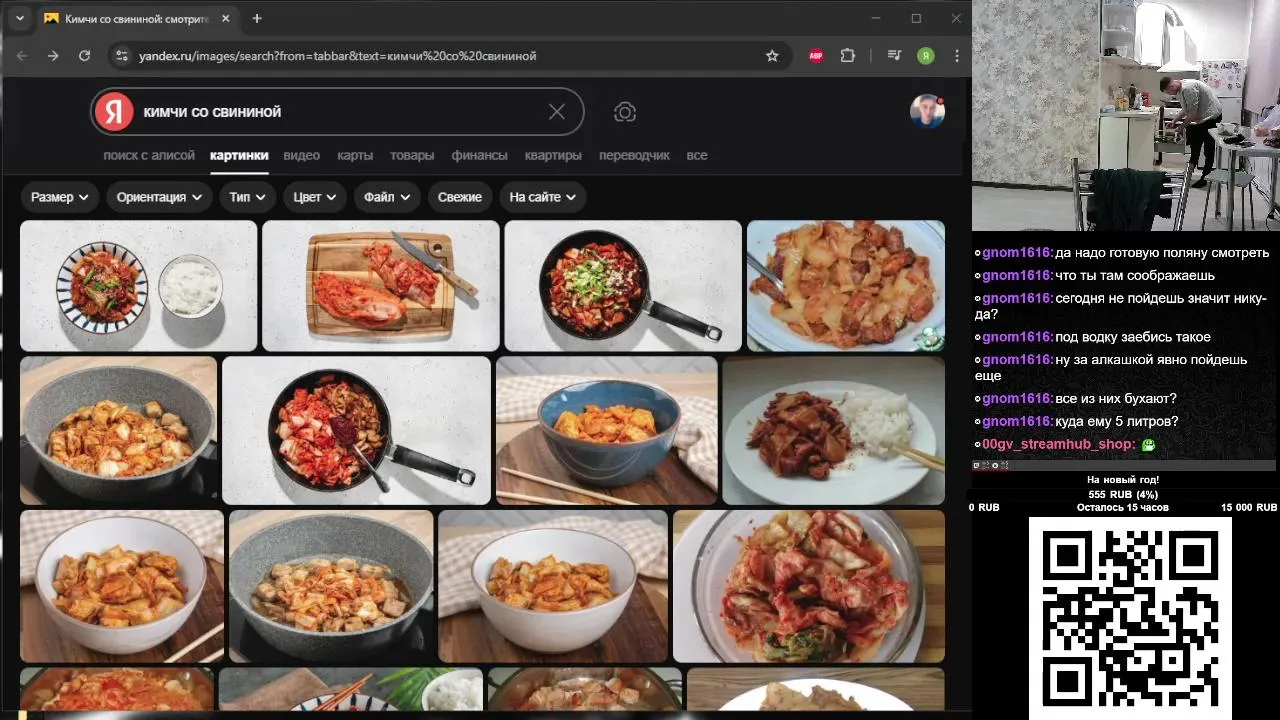Screen dimensions: 1280x720
Task: Click the browser forward arrow
Action: pos(53,56)
